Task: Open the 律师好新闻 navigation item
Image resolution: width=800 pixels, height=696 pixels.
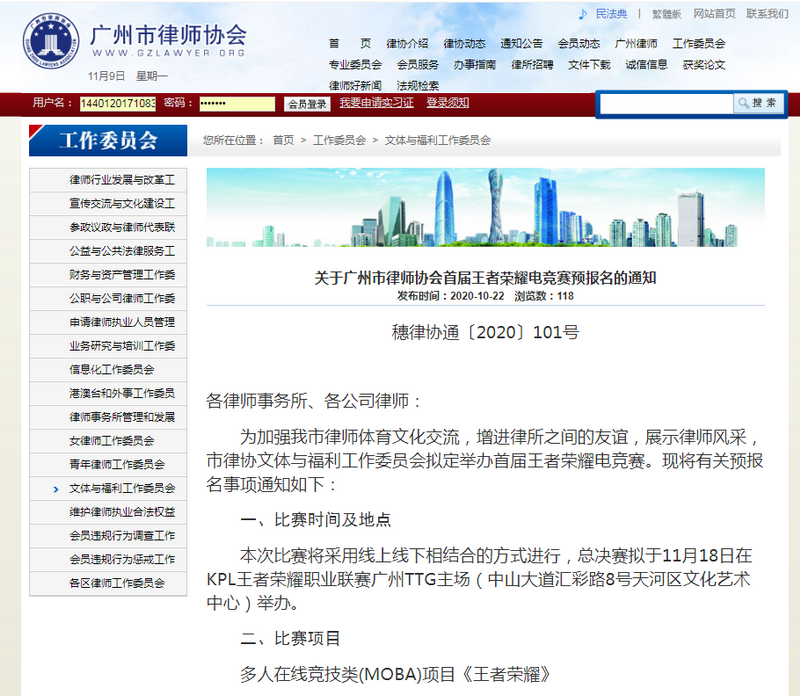Action: [x=355, y=85]
